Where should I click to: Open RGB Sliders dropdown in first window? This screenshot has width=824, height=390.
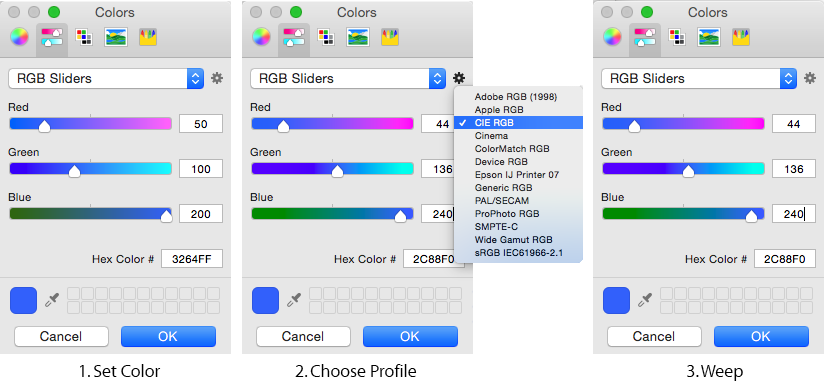click(x=106, y=79)
